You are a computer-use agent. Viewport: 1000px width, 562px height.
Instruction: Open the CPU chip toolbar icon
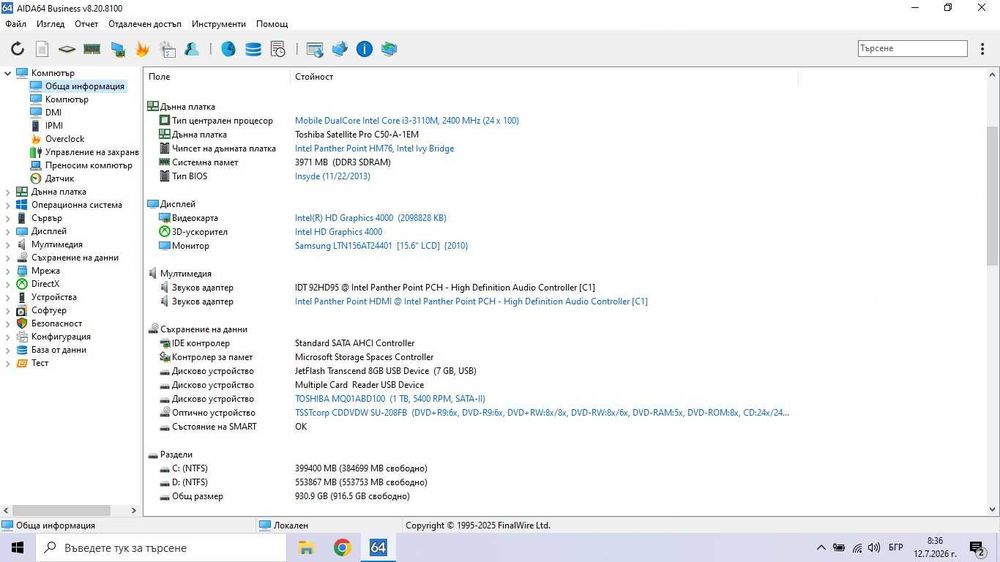pyautogui.click(x=67, y=48)
